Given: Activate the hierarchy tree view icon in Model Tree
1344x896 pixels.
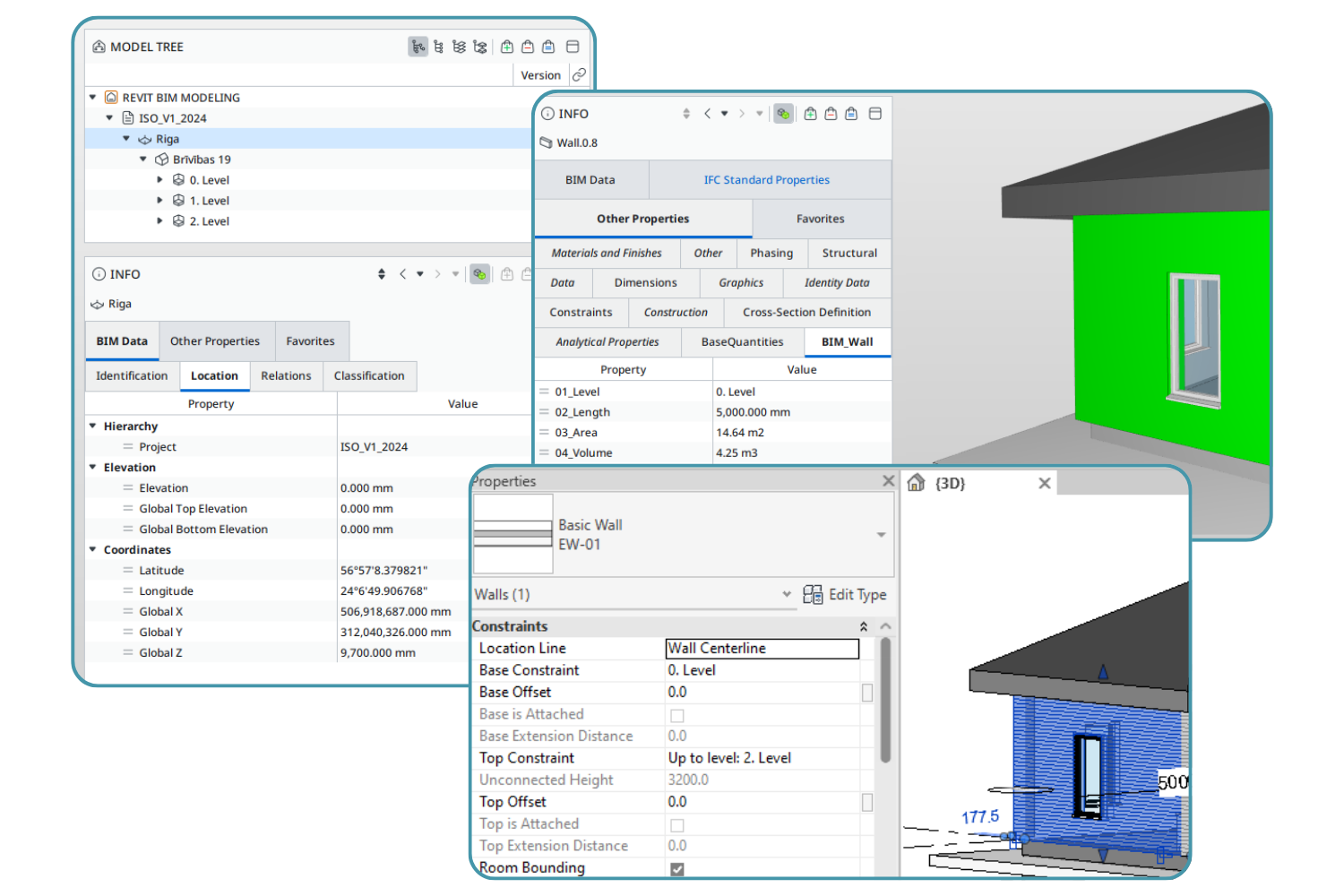Looking at the screenshot, I should coord(418,47).
